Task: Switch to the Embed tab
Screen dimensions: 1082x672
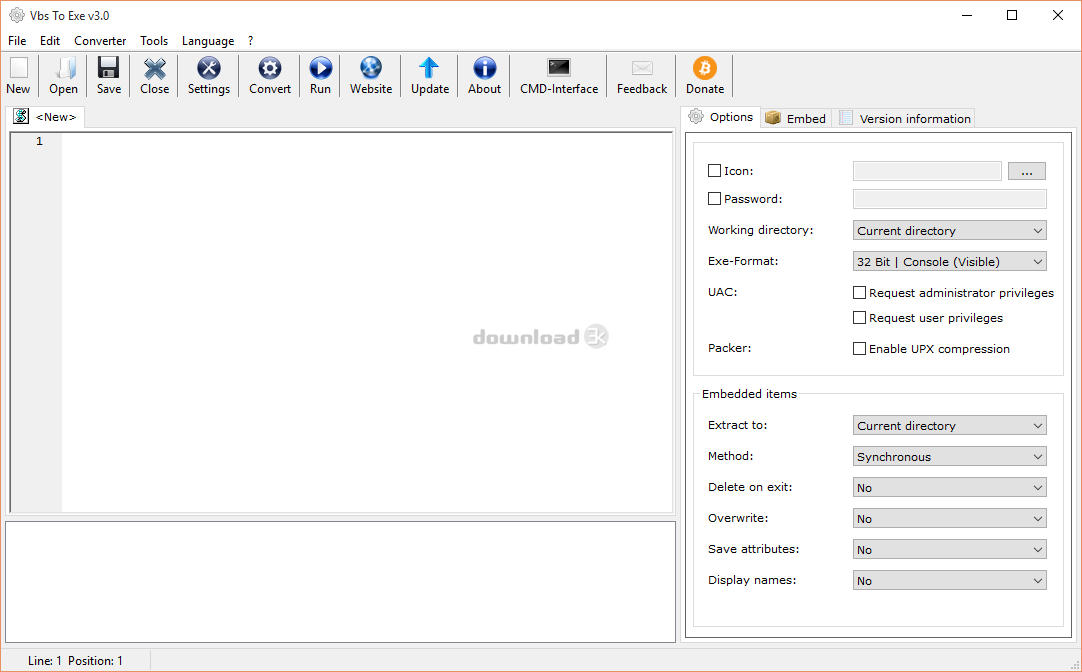Action: coord(795,117)
